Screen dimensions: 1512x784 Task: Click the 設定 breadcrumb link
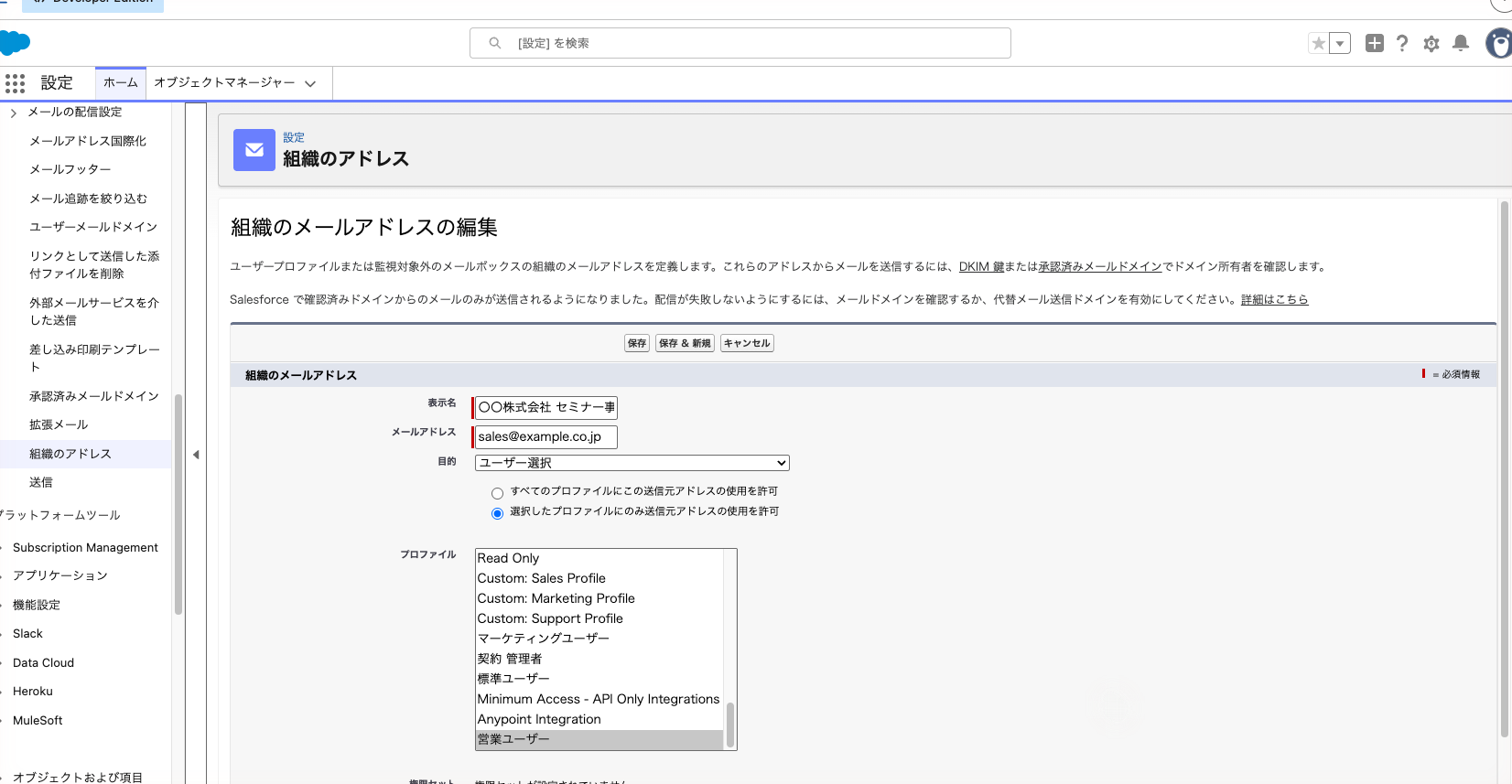click(294, 137)
